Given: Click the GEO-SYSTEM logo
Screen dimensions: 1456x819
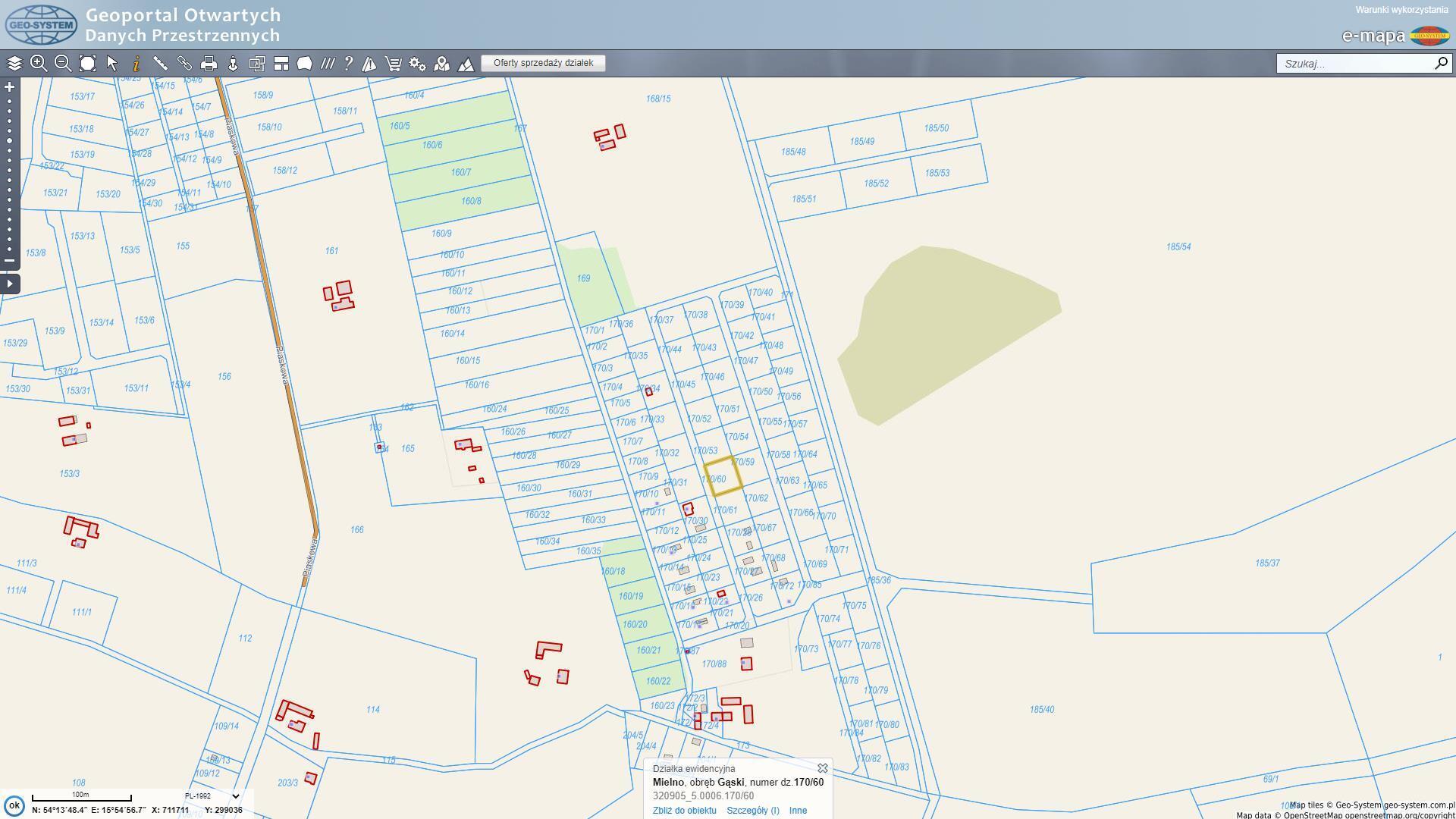Looking at the screenshot, I should point(41,24).
